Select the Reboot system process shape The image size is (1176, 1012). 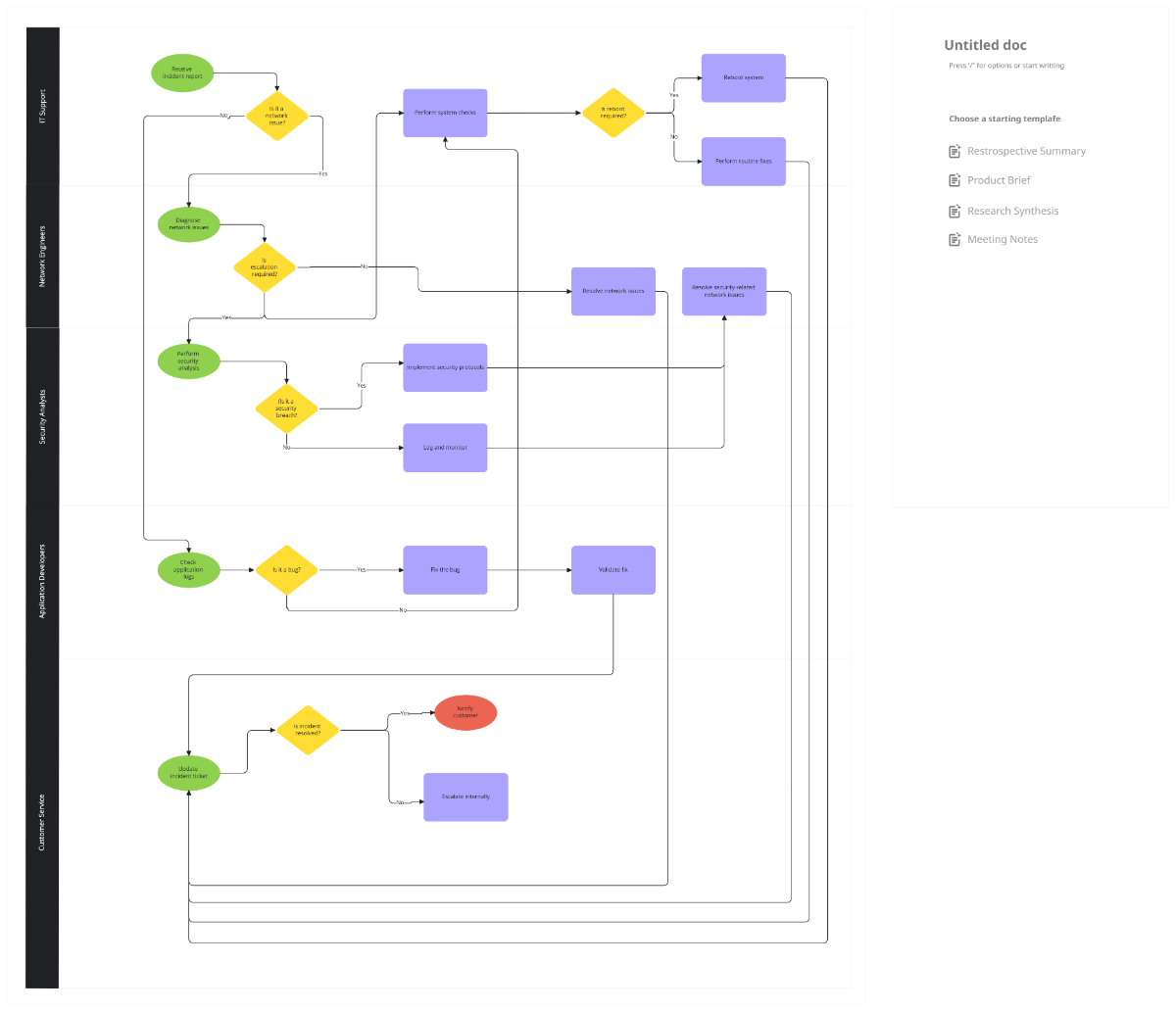tap(743, 77)
